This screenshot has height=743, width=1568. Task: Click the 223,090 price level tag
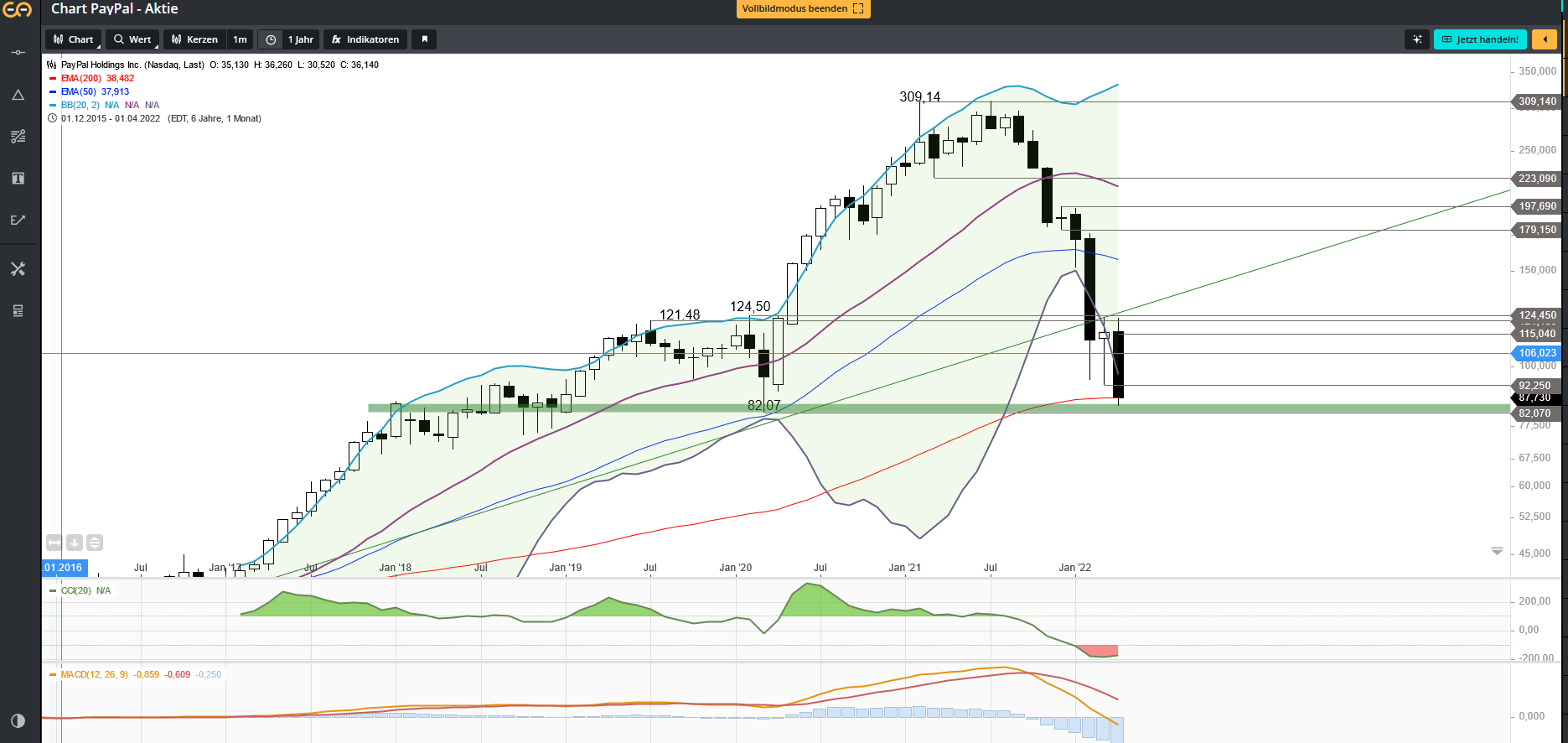pyautogui.click(x=1537, y=179)
